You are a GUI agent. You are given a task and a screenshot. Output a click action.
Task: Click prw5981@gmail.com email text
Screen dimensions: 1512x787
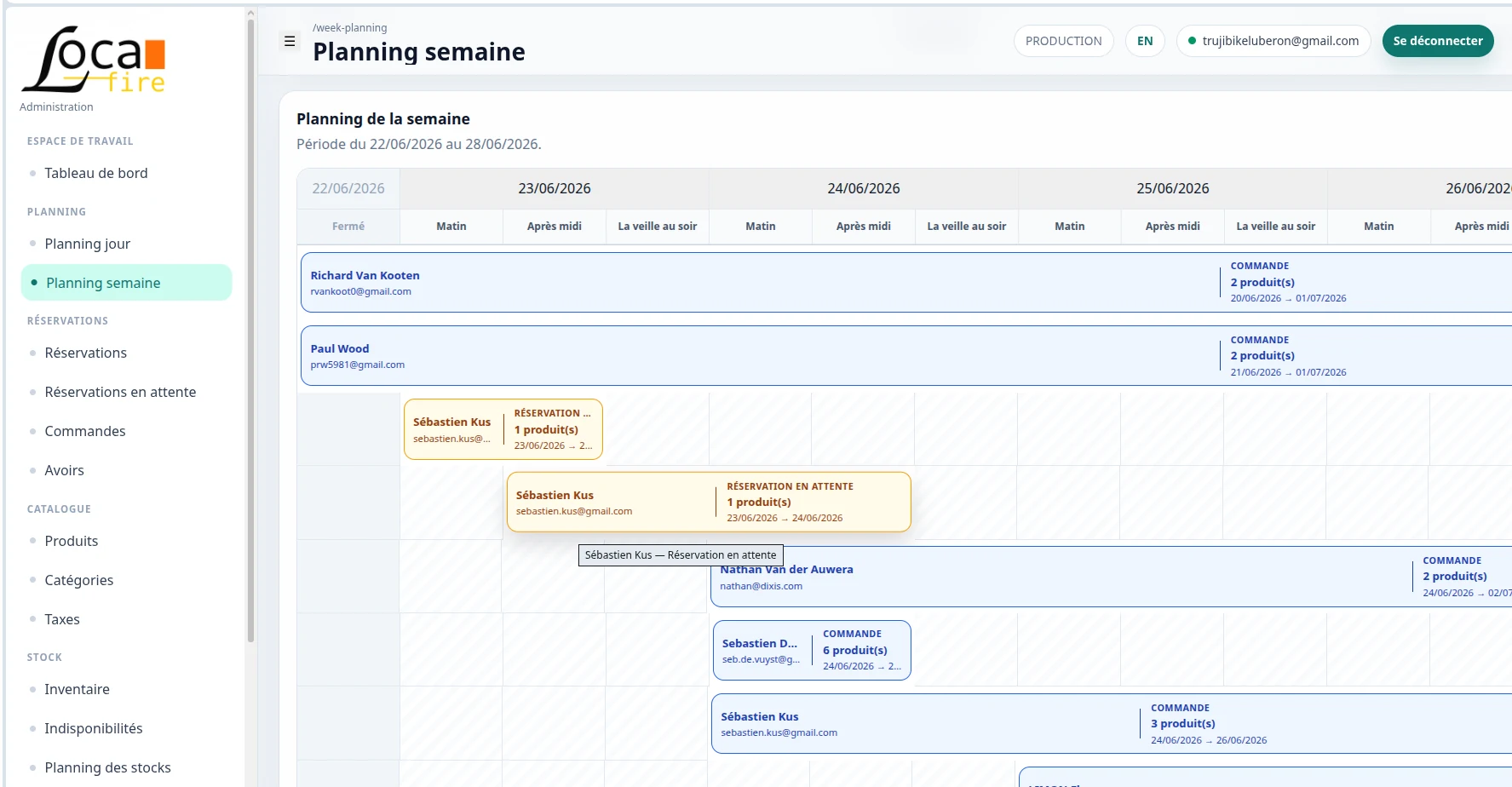(x=358, y=365)
